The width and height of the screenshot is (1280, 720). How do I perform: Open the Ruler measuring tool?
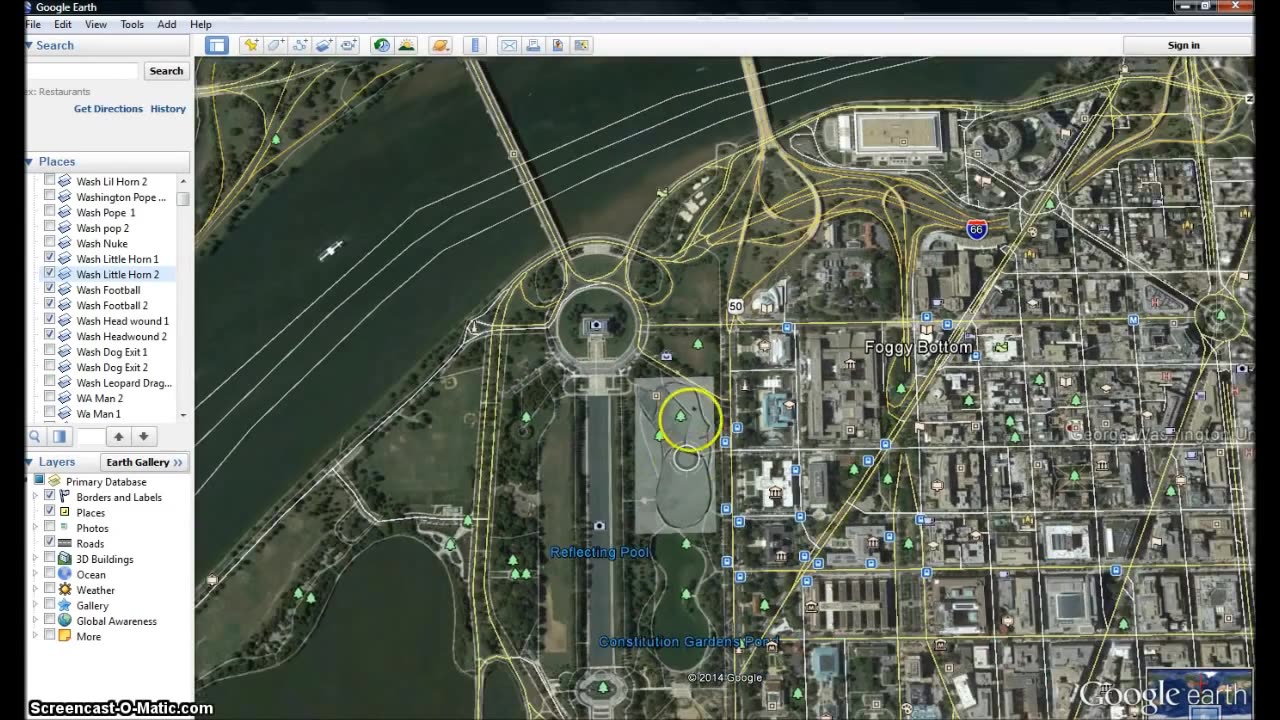[x=475, y=45]
